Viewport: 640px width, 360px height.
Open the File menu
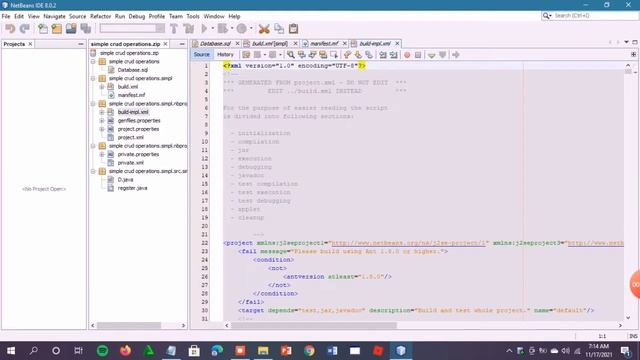pyautogui.click(x=6, y=16)
